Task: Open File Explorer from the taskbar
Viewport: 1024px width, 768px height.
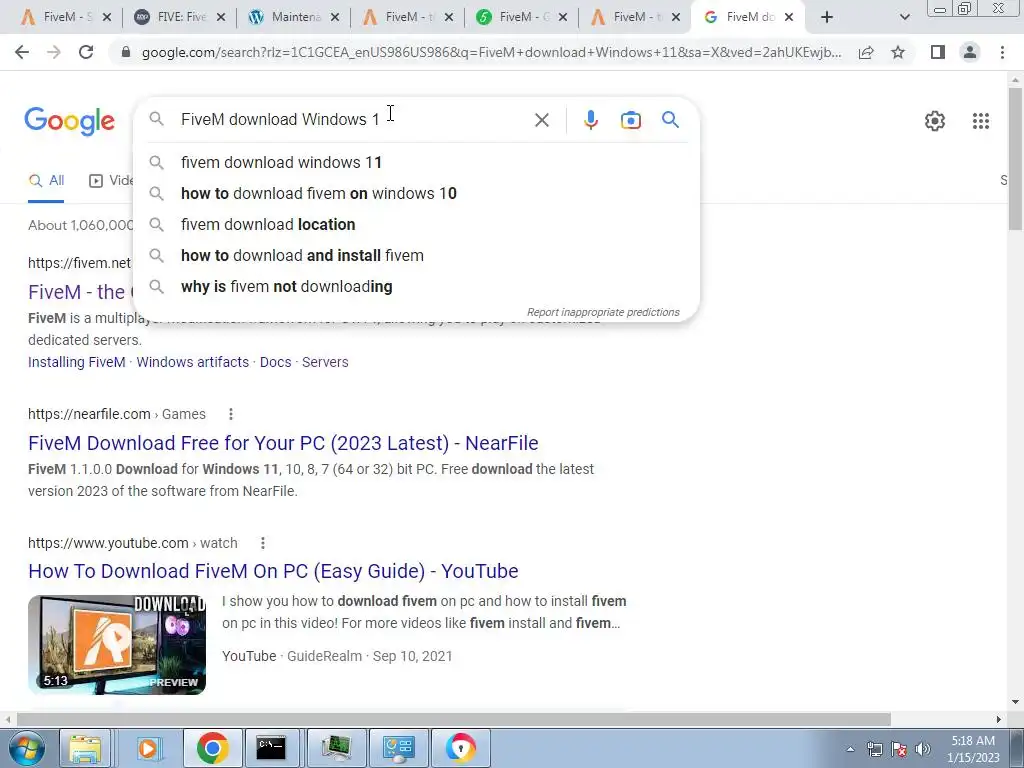Action: (86, 748)
